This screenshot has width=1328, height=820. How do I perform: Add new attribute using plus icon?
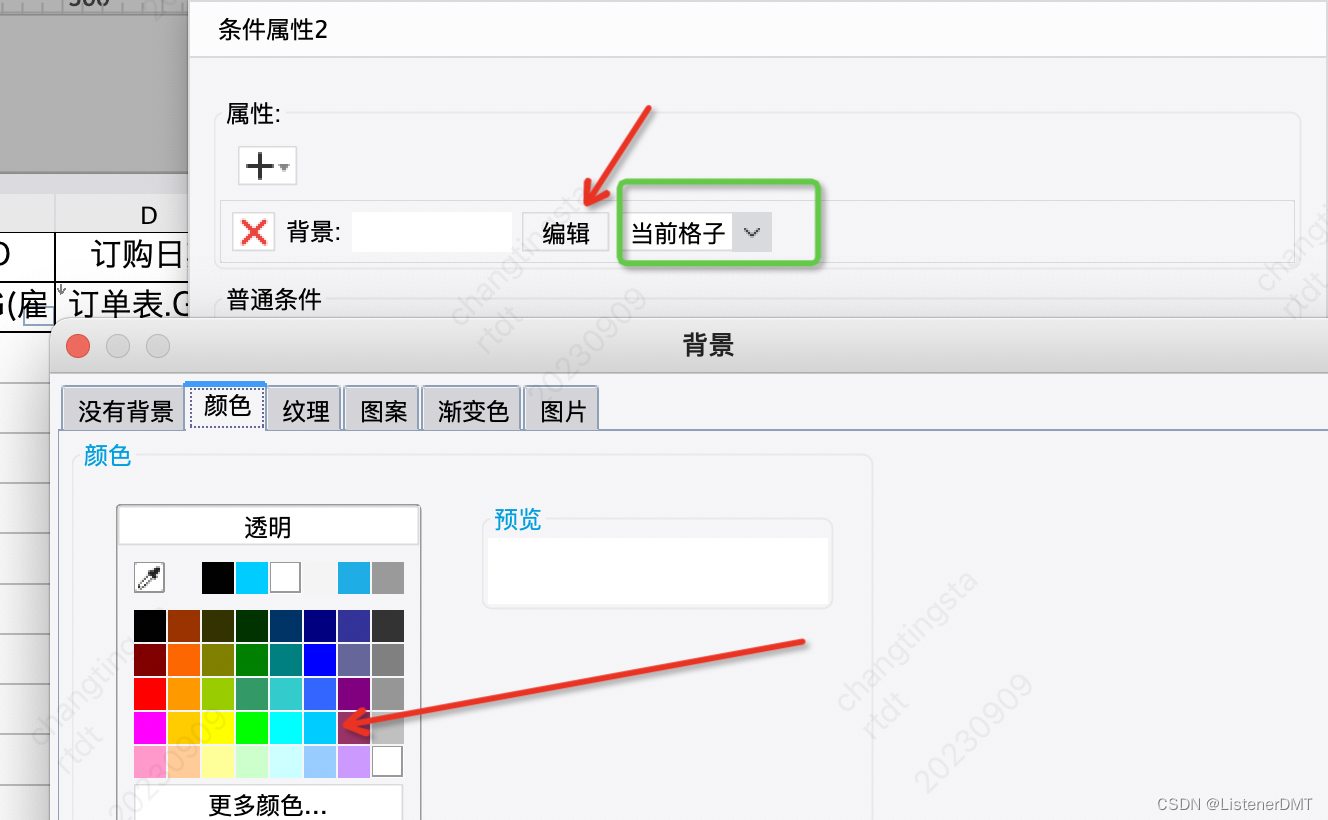click(x=259, y=165)
